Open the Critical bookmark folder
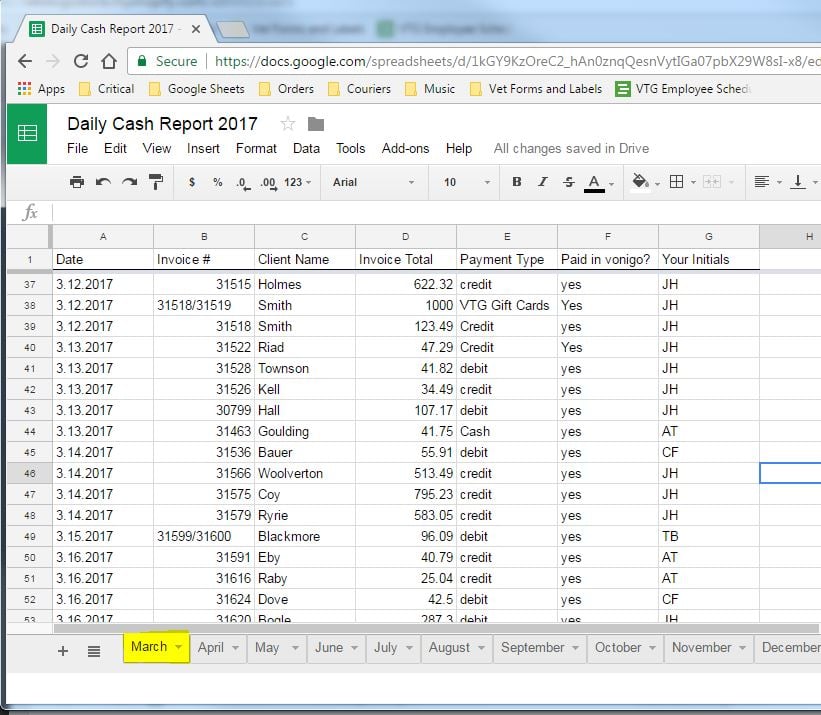The height and width of the screenshot is (715, 821). [x=106, y=89]
